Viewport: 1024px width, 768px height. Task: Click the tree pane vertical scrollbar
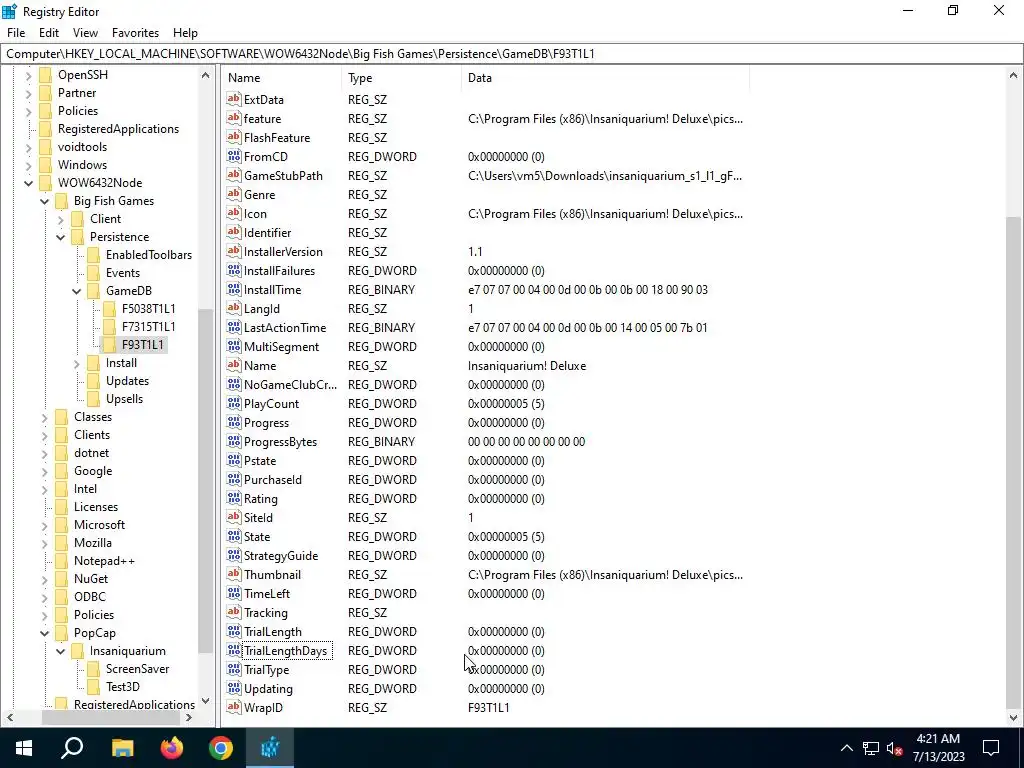pos(206,483)
